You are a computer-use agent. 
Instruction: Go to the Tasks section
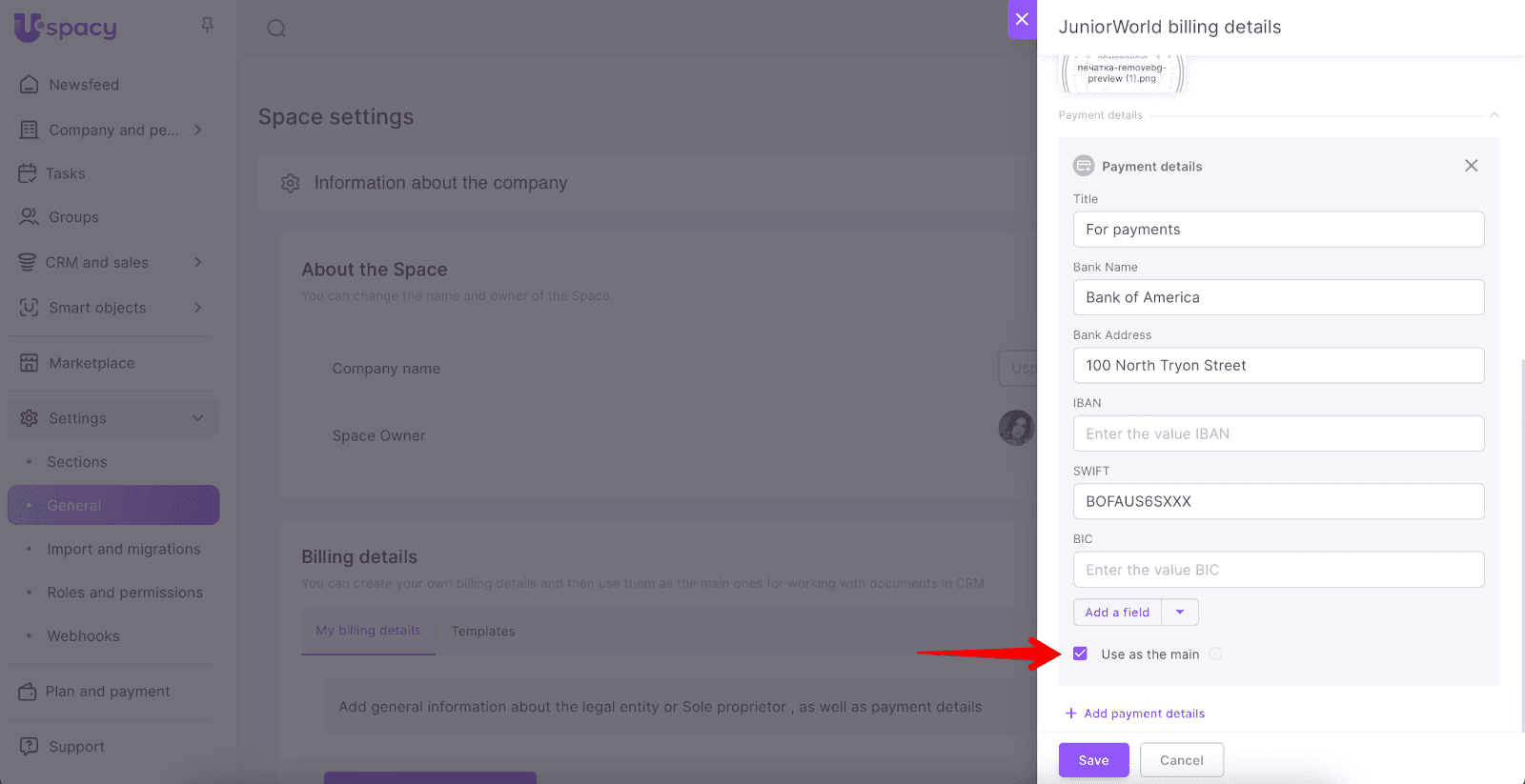click(x=65, y=173)
